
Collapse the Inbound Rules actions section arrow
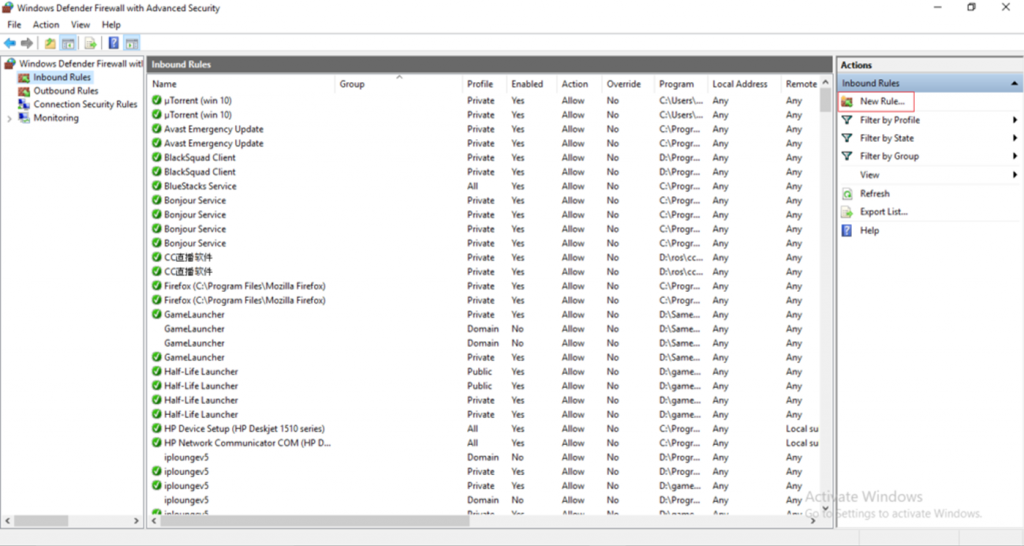click(x=1014, y=84)
